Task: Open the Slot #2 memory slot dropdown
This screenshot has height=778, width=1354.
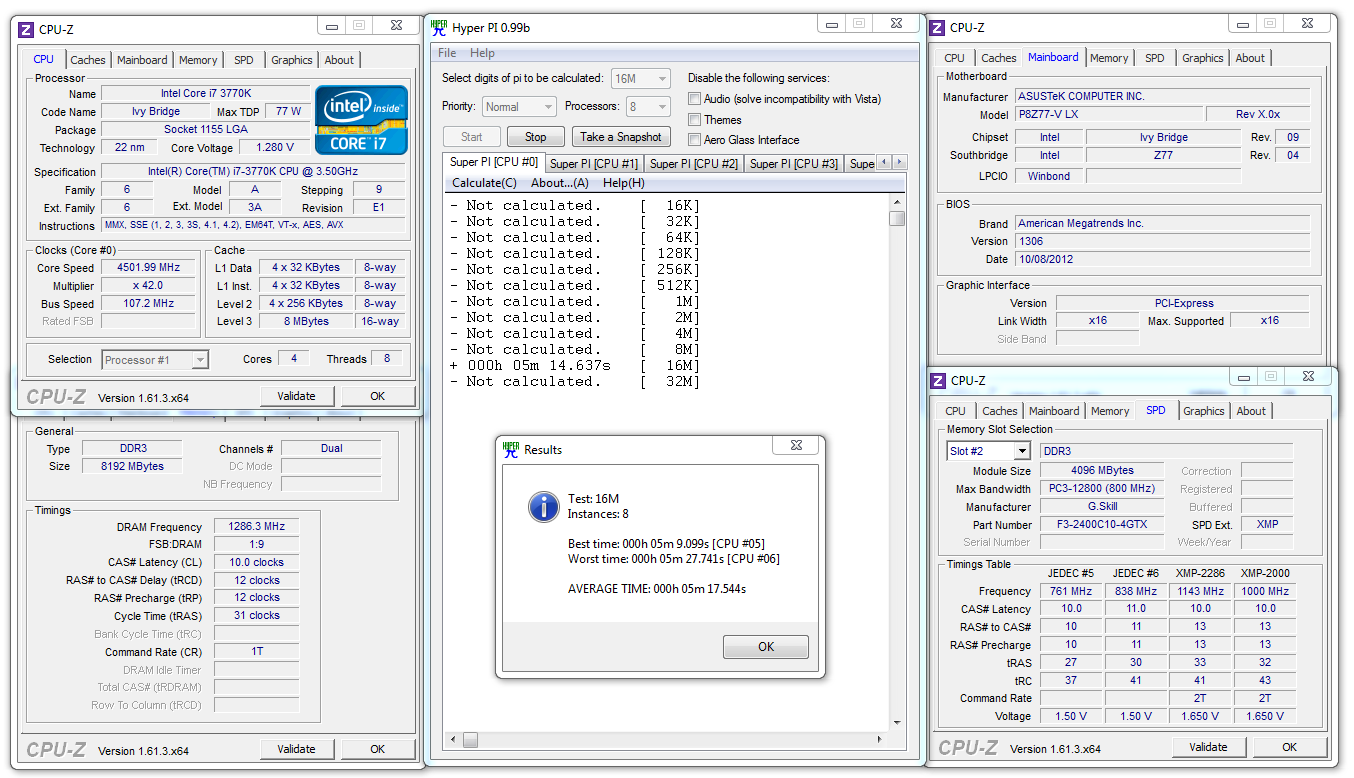Action: point(988,451)
